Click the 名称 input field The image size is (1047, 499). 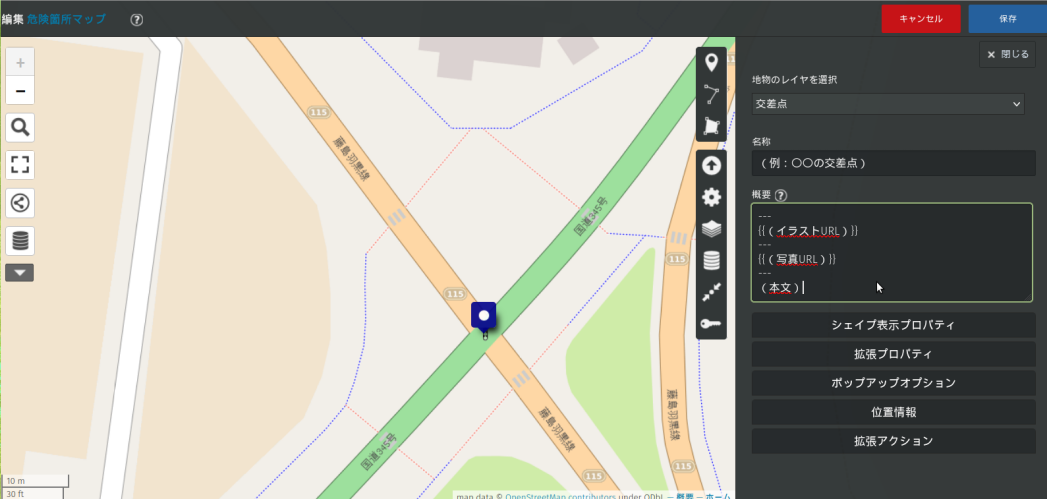click(893, 163)
